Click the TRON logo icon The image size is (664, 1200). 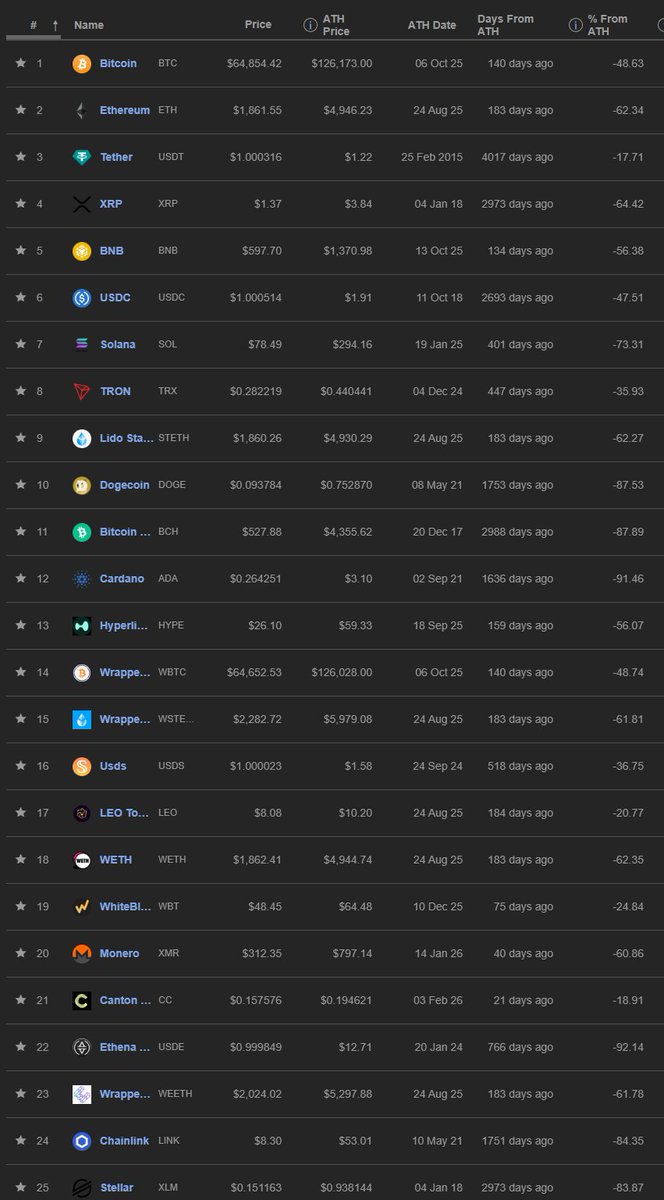82,391
